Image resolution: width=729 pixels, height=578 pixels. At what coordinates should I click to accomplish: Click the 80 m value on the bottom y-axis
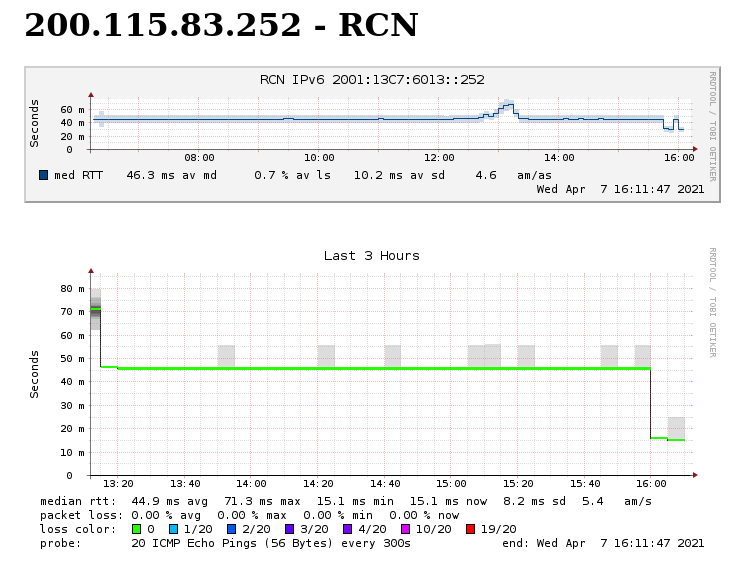point(72,289)
